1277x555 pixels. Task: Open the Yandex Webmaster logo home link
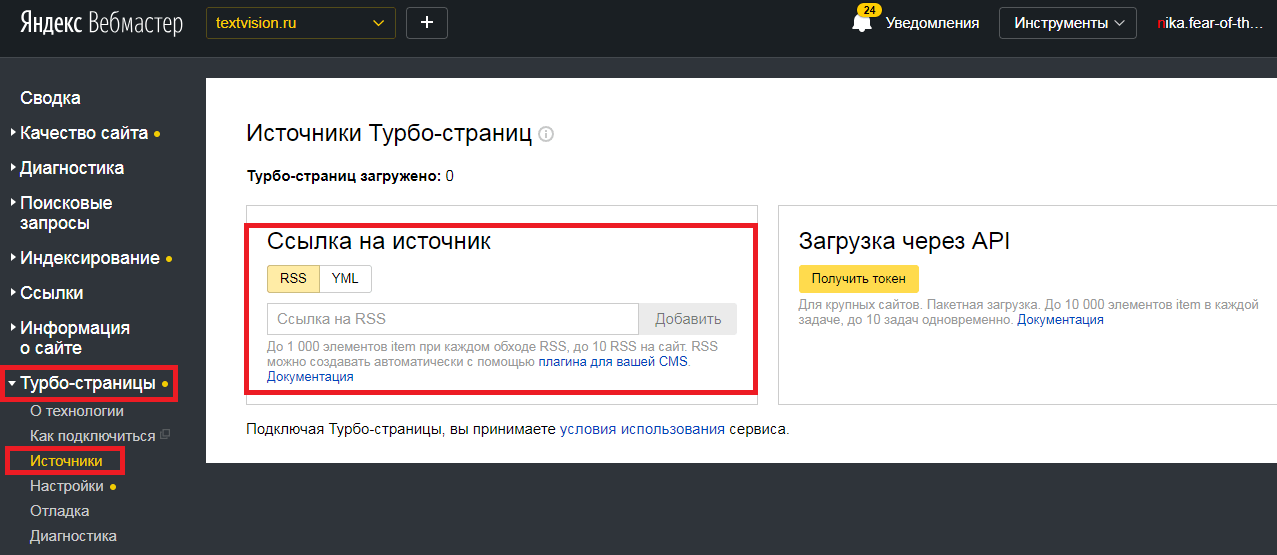(x=101, y=22)
